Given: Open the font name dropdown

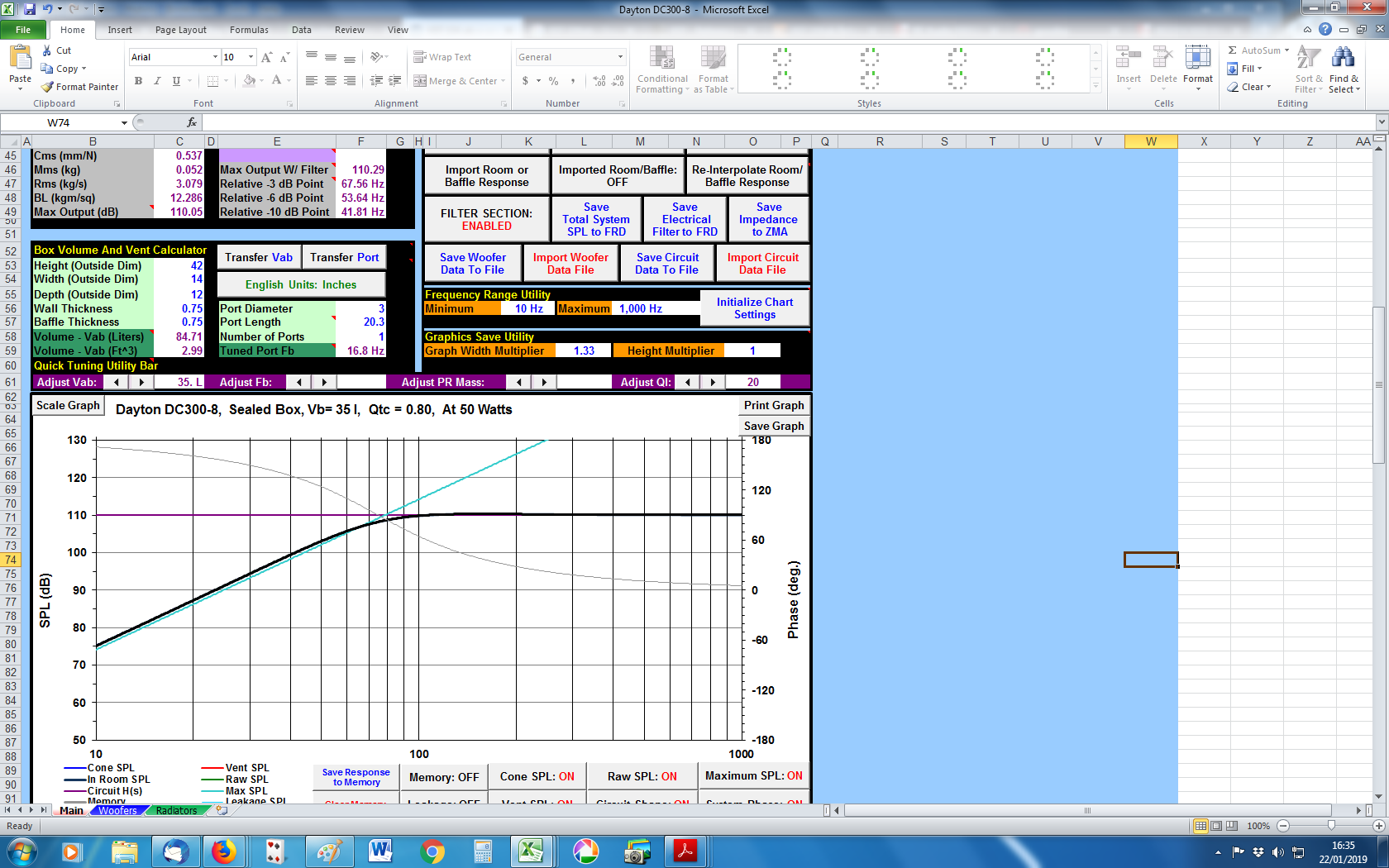Looking at the screenshot, I should (x=215, y=57).
